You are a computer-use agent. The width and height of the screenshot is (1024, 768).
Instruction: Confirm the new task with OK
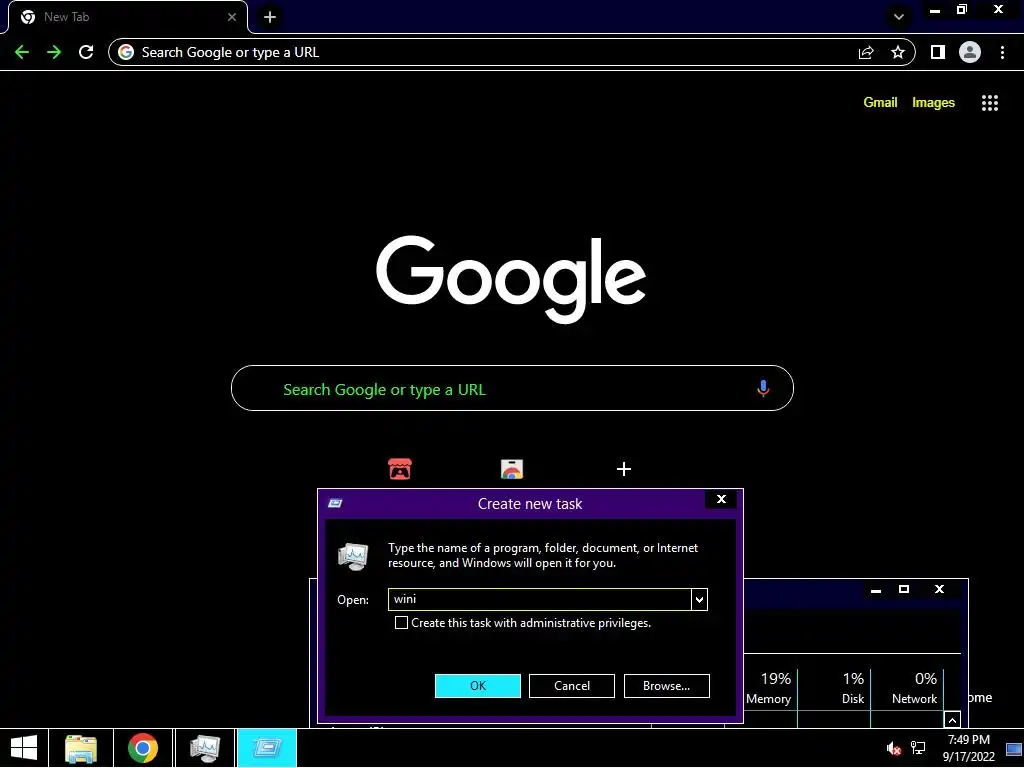[x=478, y=686]
